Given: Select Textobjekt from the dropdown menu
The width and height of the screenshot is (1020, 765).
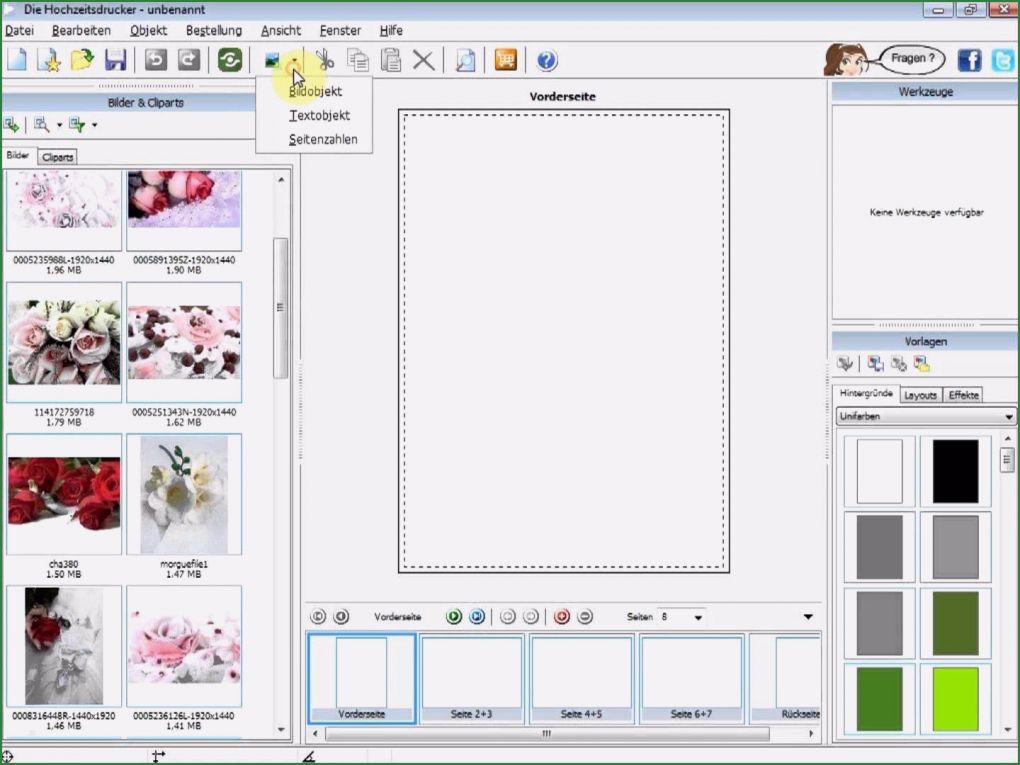Looking at the screenshot, I should (319, 115).
